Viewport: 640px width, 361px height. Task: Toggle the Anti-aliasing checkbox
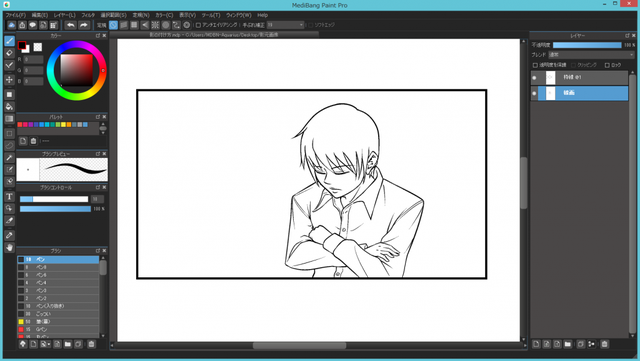[x=198, y=25]
